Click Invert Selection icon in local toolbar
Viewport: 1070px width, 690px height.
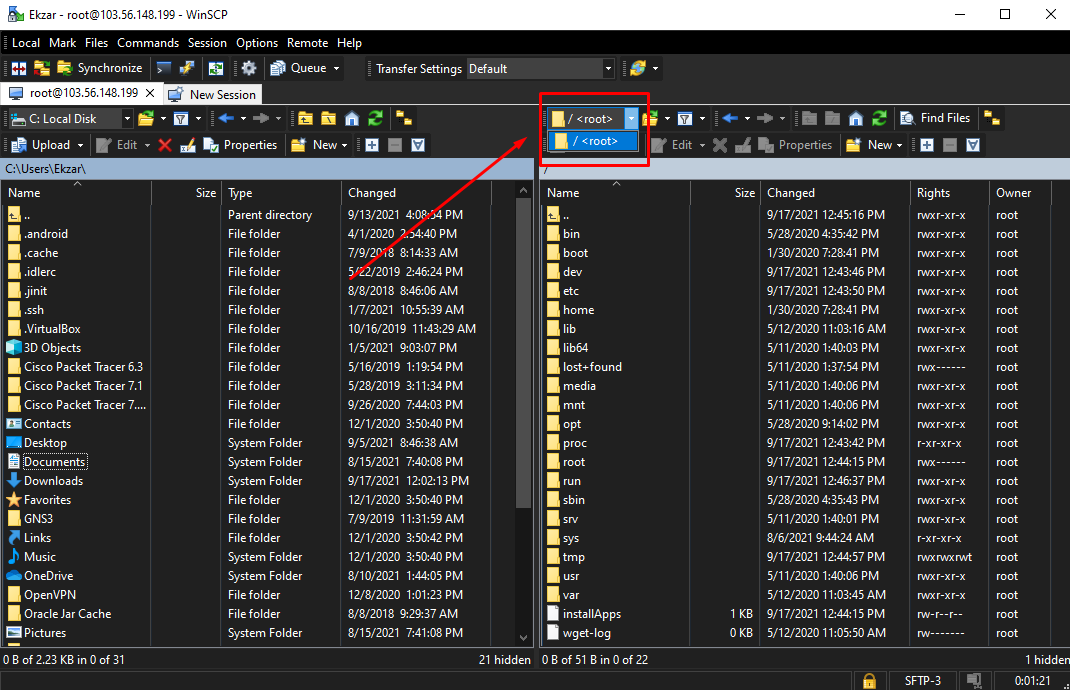(418, 145)
